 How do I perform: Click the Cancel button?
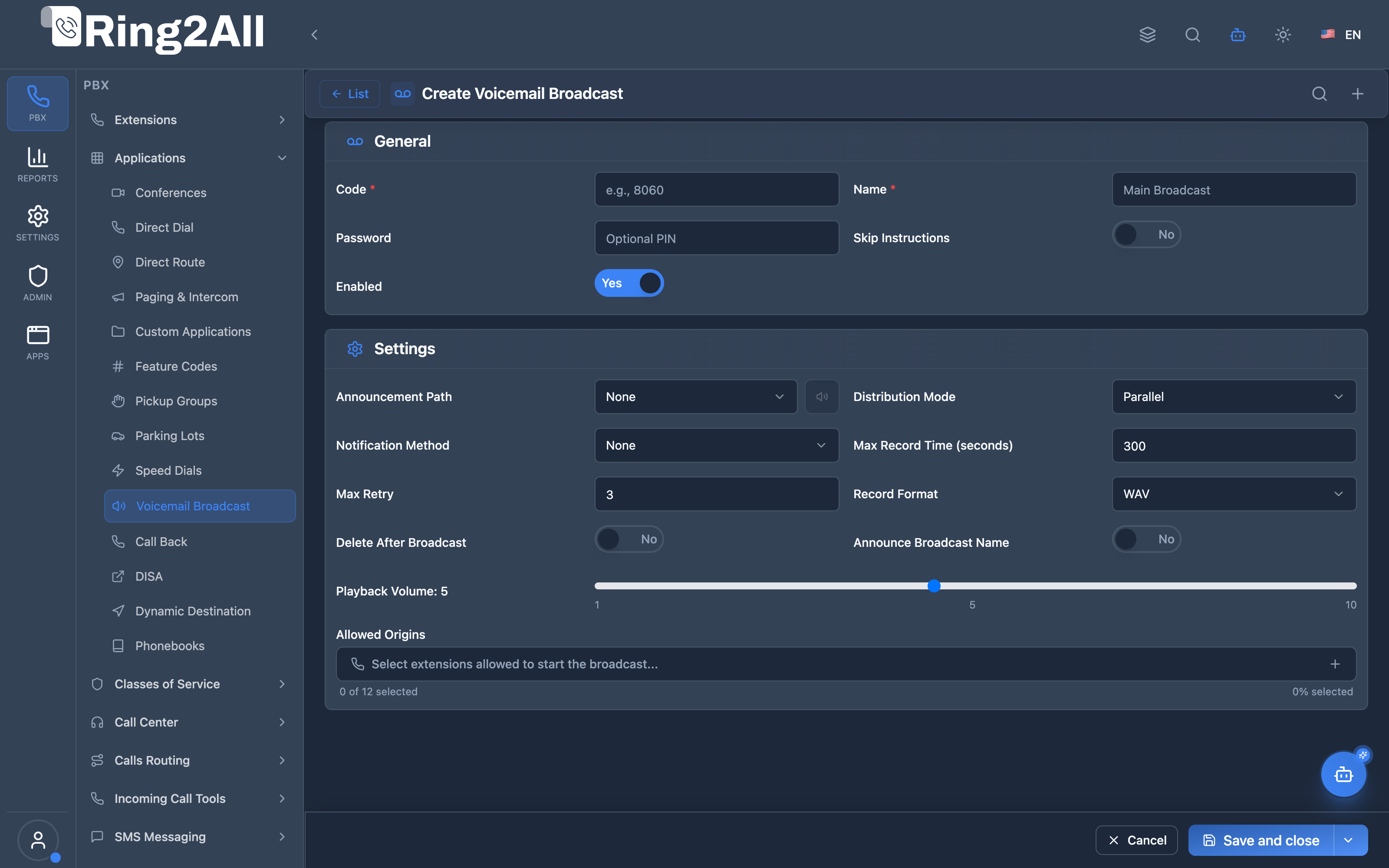pos(1136,841)
